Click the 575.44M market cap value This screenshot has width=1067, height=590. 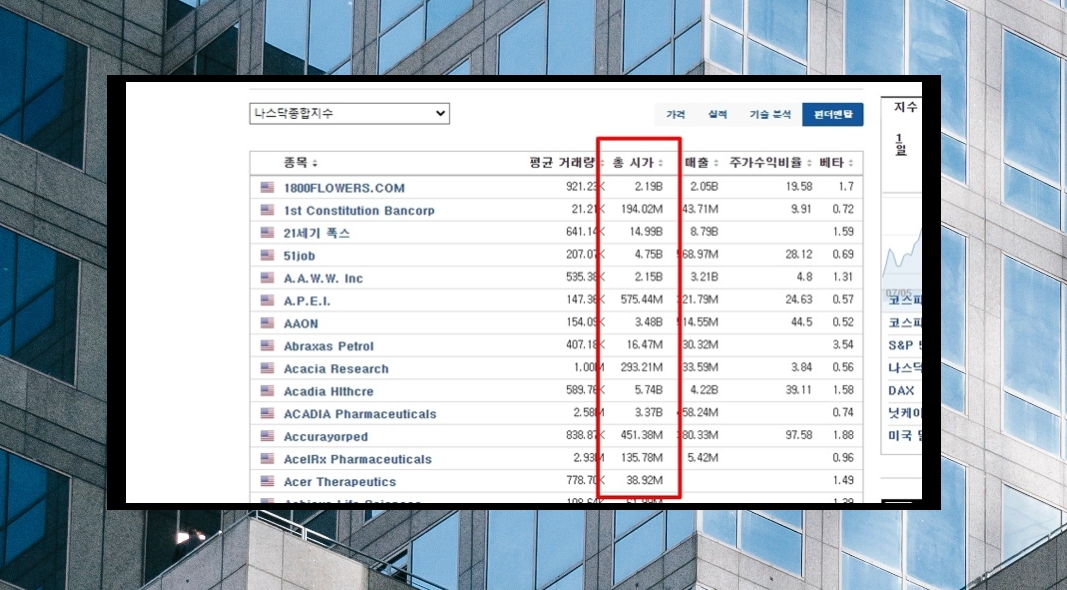click(642, 299)
